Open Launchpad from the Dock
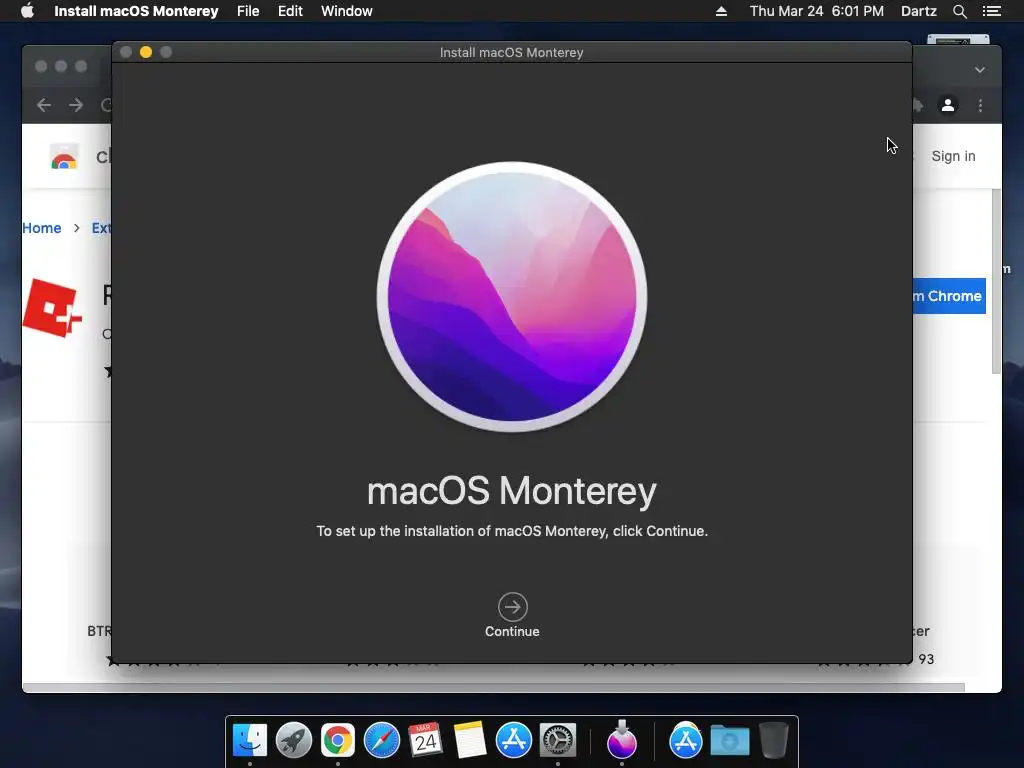This screenshot has height=768, width=1024. coord(294,740)
